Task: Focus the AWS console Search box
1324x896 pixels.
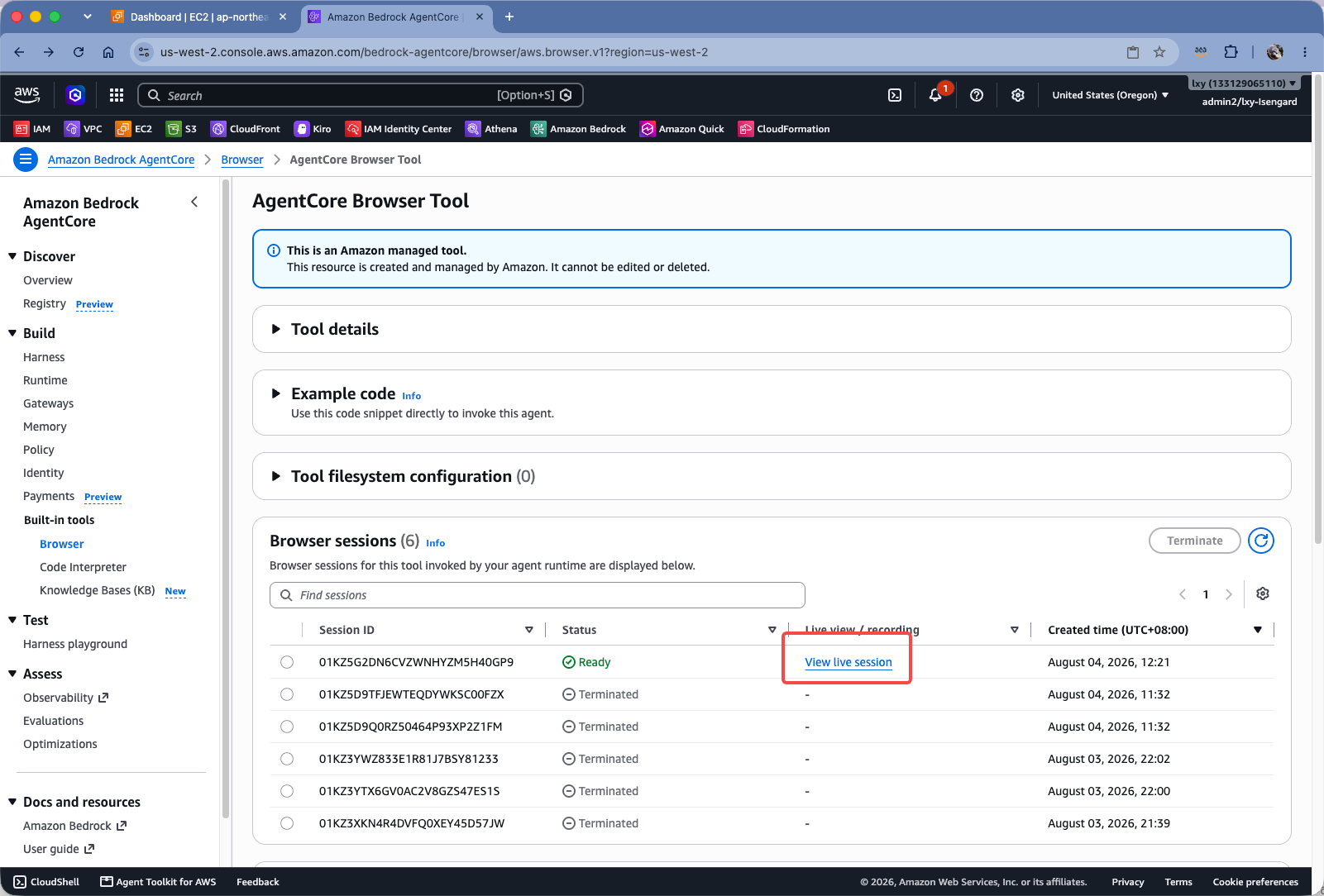Action: (x=361, y=95)
